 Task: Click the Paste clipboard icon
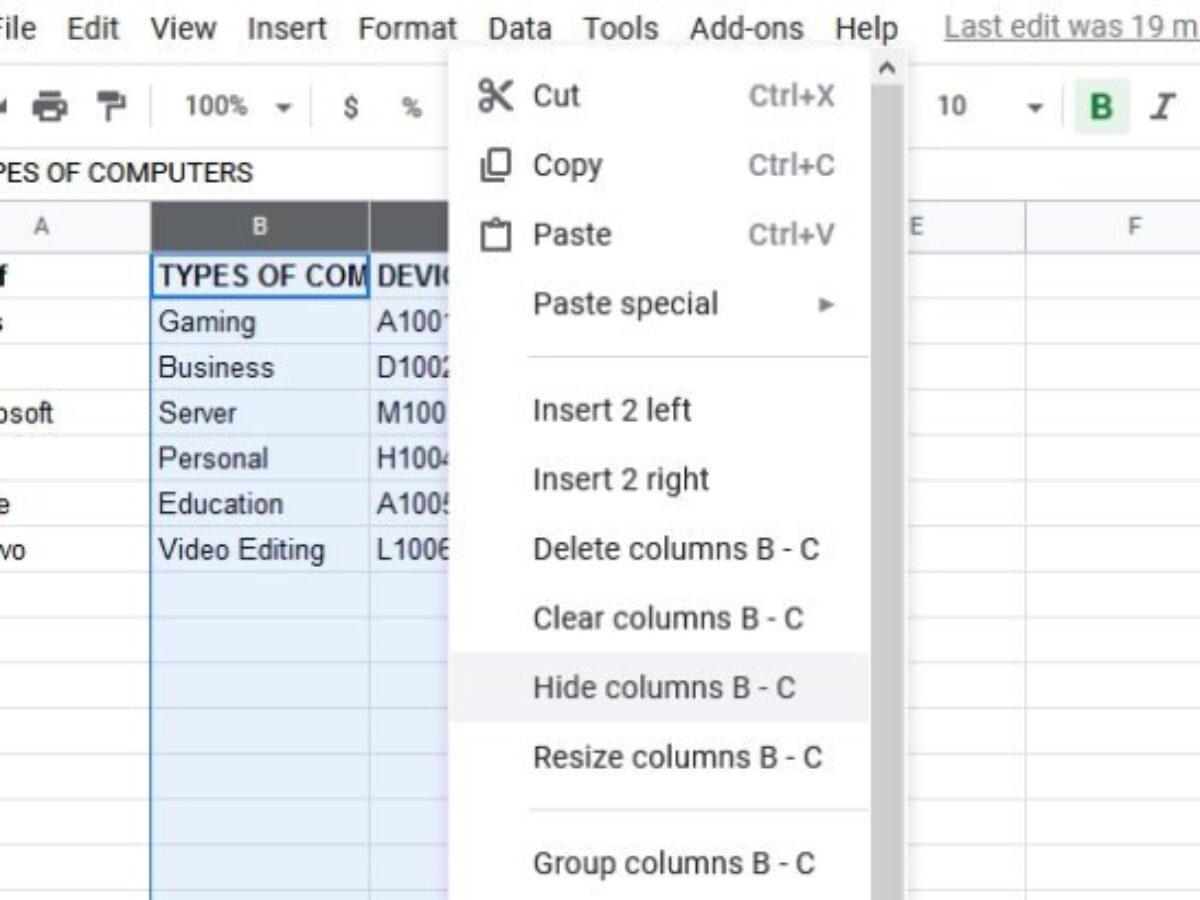point(496,235)
